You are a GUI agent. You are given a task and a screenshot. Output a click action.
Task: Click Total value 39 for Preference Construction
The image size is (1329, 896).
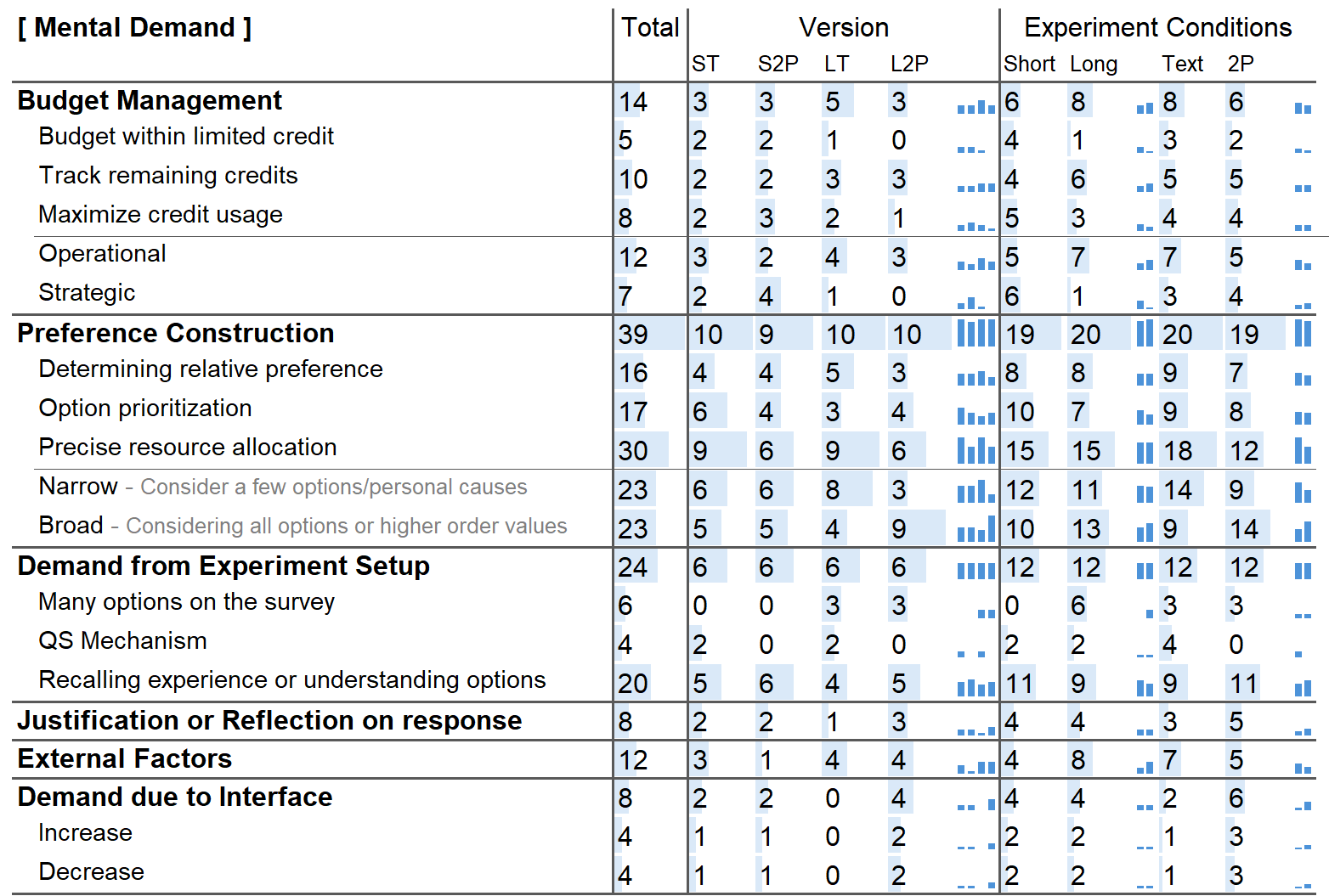[633, 334]
